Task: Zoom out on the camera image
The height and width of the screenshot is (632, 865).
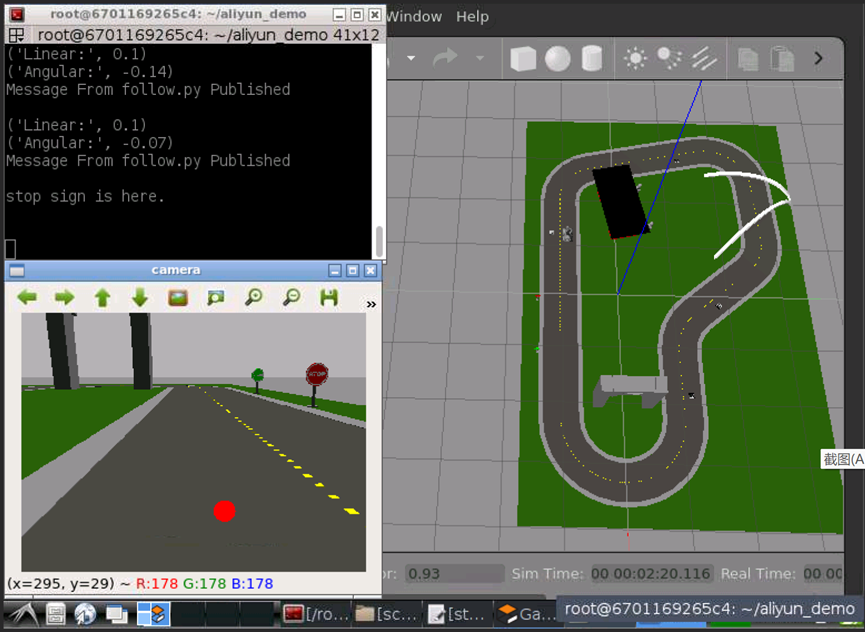Action: 291,297
